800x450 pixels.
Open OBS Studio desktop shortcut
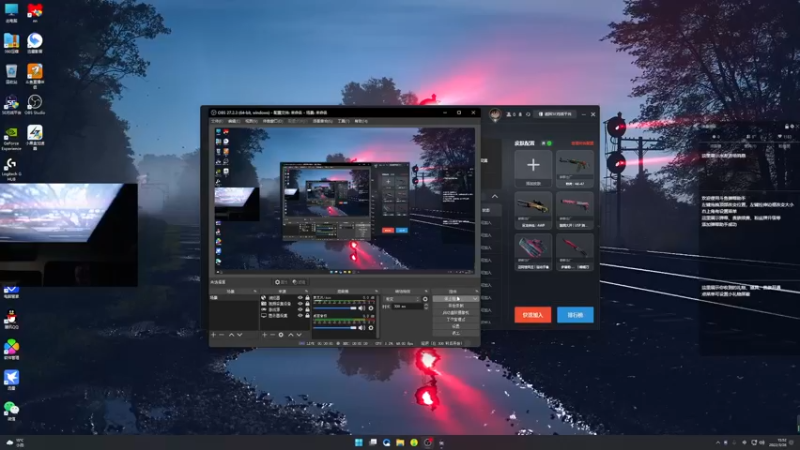click(x=35, y=105)
